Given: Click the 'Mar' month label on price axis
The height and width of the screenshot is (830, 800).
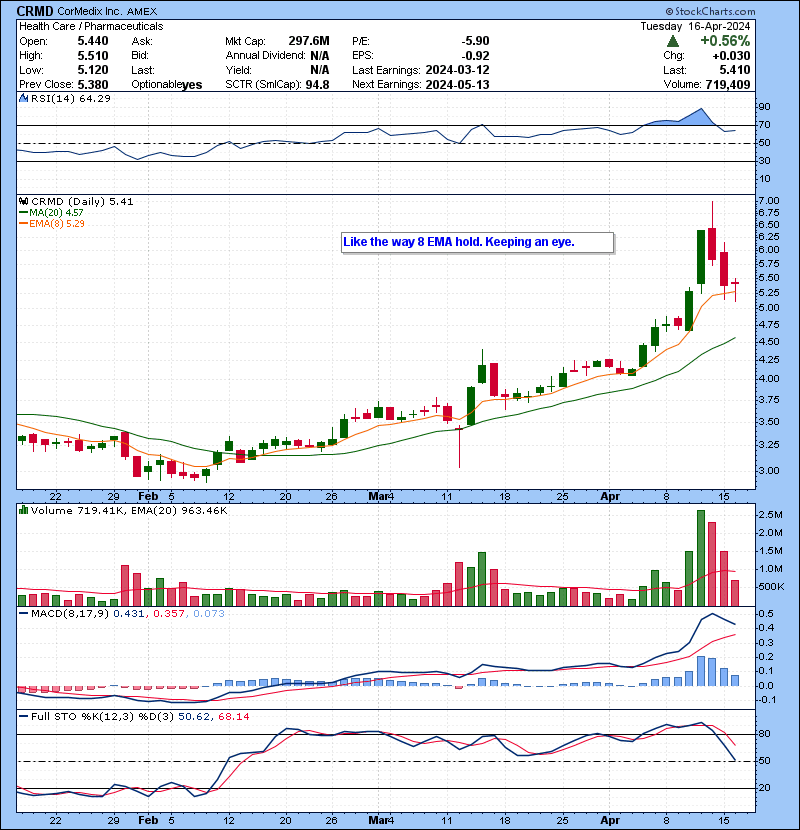Looking at the screenshot, I should [x=378, y=497].
